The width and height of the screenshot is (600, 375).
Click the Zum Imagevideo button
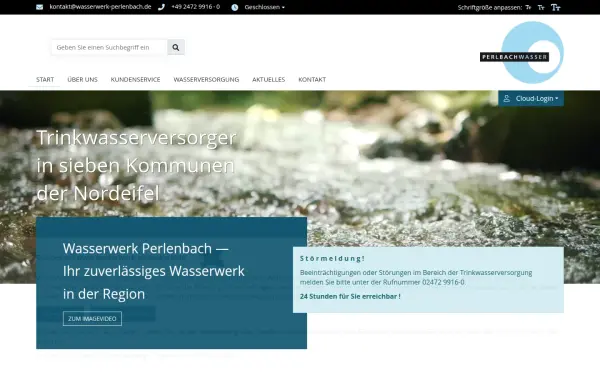click(x=92, y=319)
